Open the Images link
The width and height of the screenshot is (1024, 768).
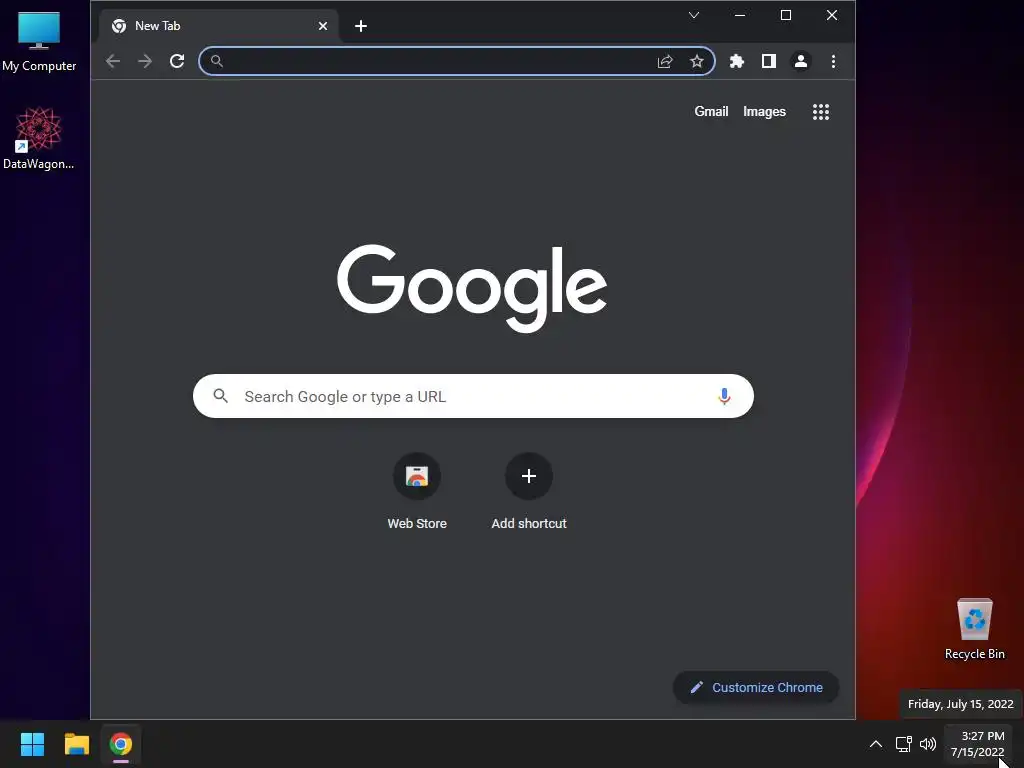click(x=764, y=112)
